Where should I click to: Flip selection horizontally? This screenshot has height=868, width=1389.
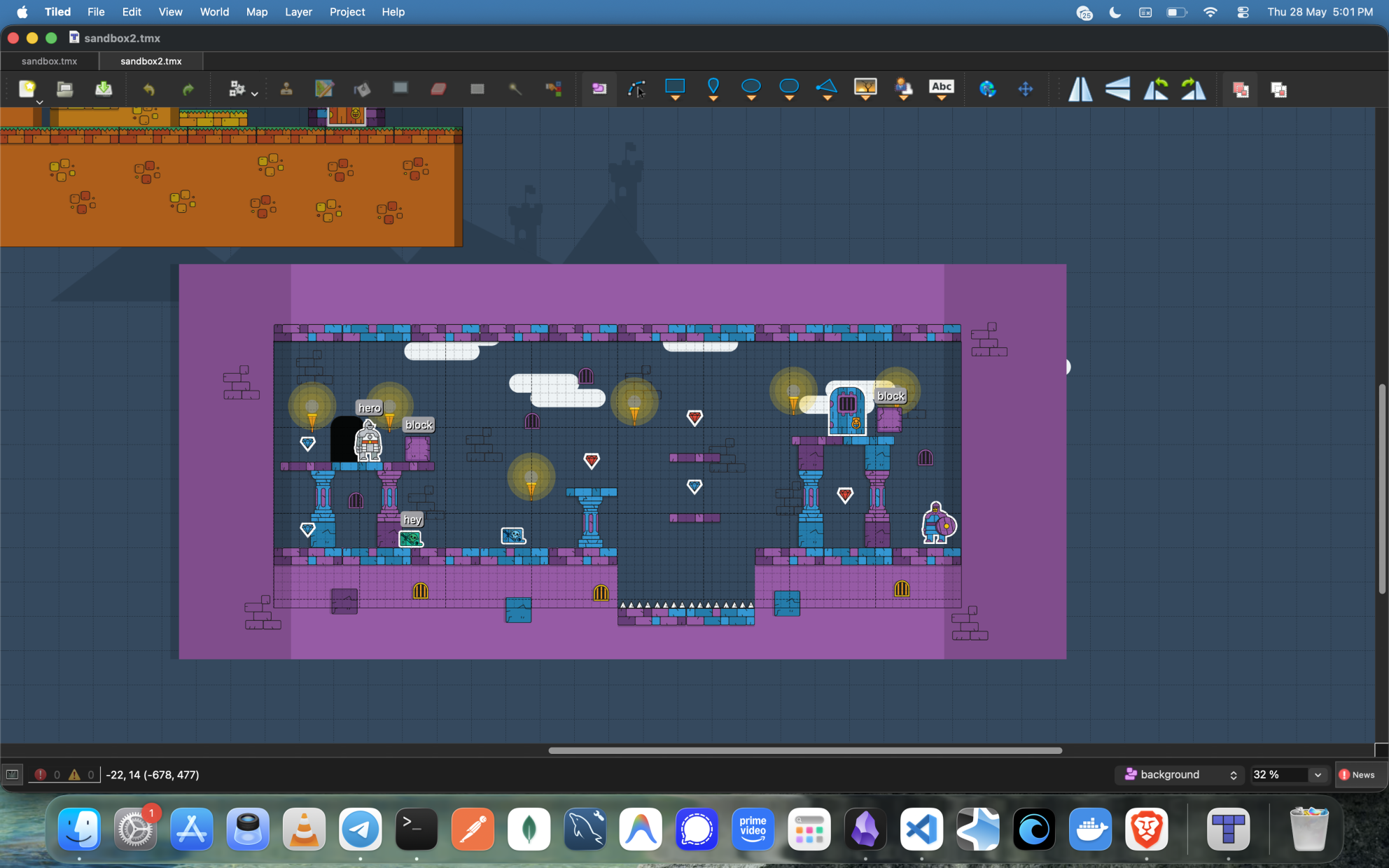click(x=1080, y=89)
